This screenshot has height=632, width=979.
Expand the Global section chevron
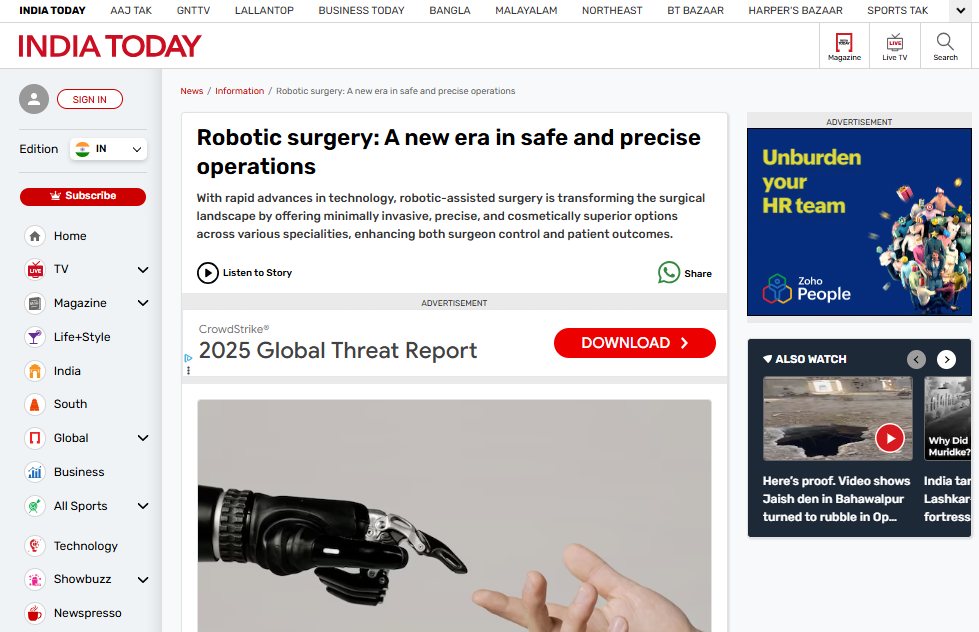143,438
